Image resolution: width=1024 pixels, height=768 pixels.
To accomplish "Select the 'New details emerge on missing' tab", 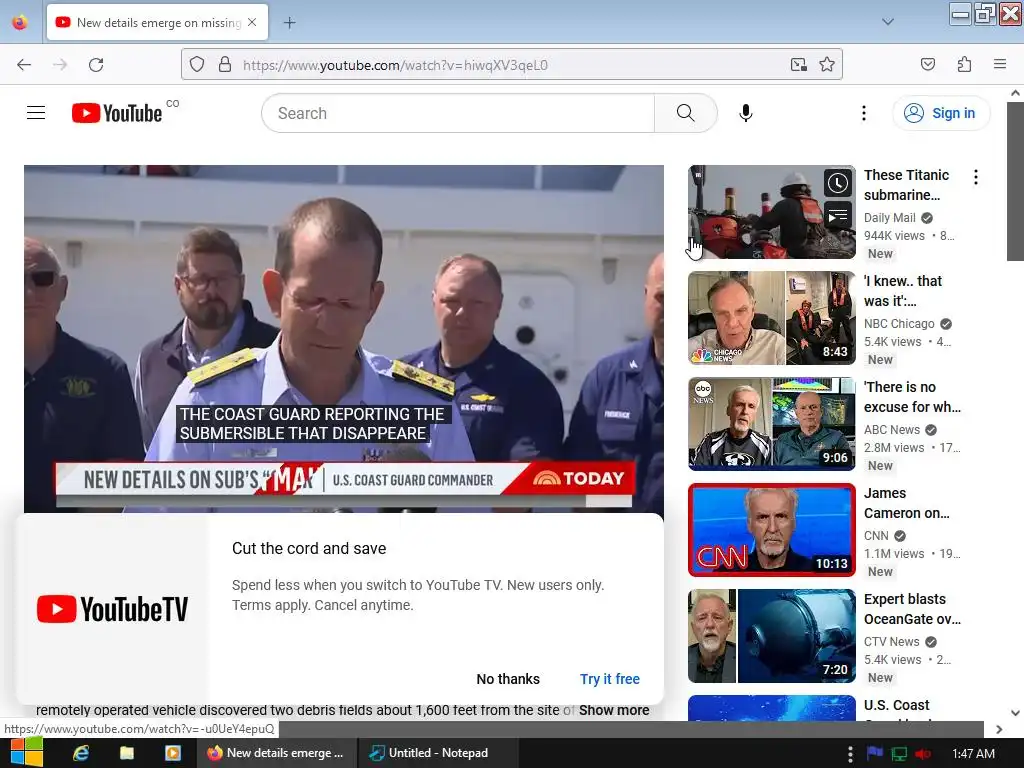I will (x=157, y=22).
